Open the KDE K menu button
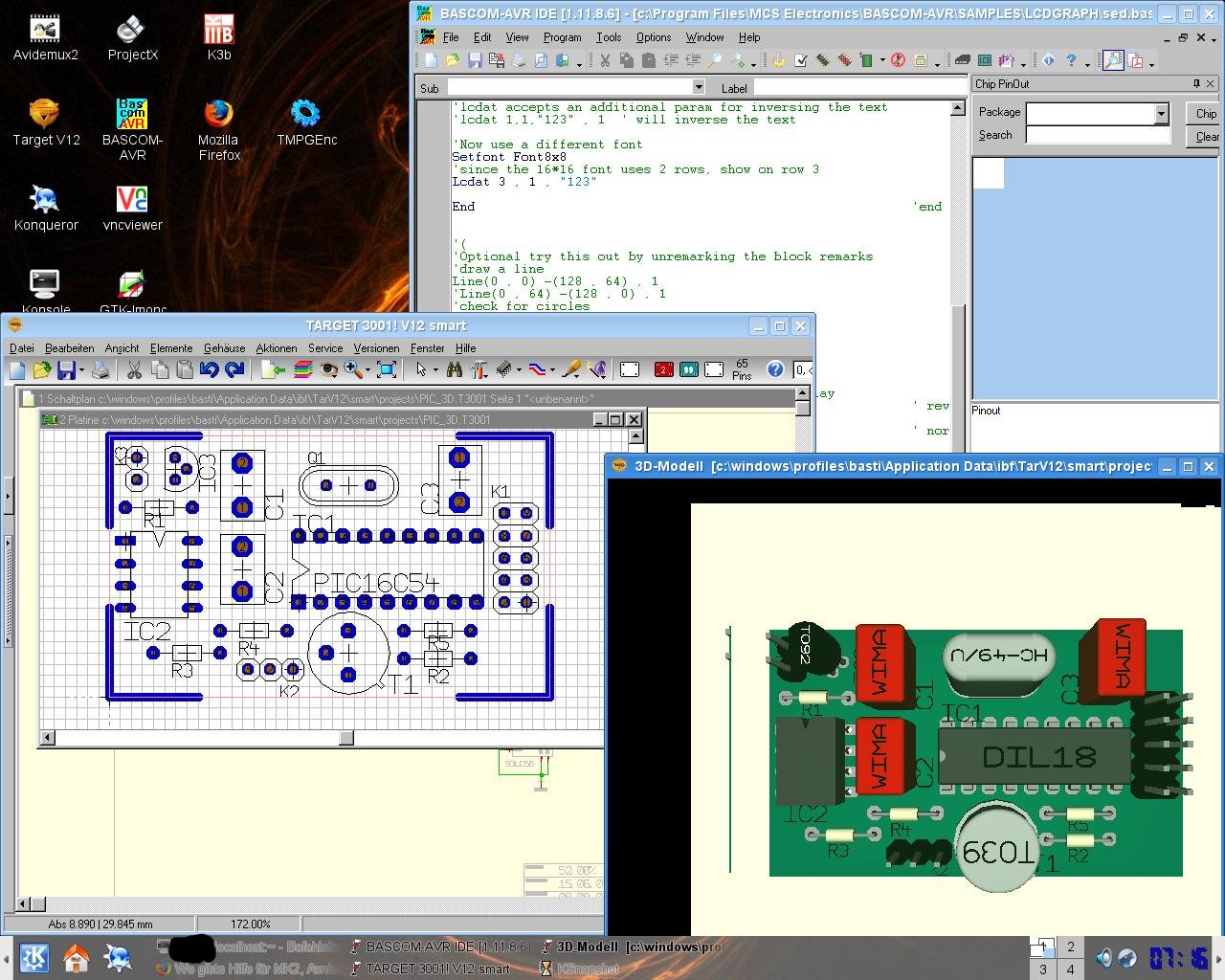 coord(33,958)
